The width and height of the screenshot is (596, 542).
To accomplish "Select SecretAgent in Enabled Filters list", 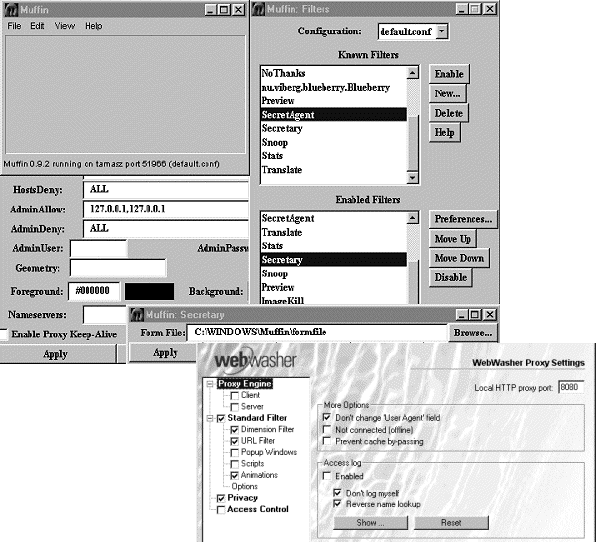I will click(x=334, y=219).
